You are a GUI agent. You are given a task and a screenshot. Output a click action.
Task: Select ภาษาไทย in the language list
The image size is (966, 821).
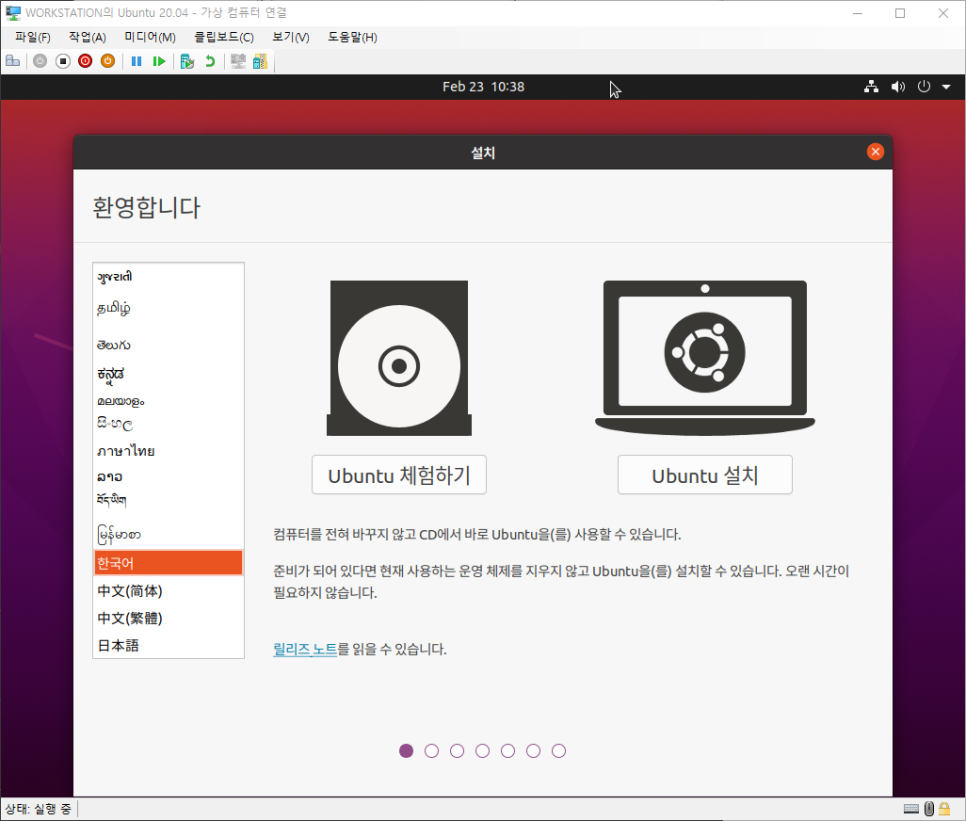168,451
